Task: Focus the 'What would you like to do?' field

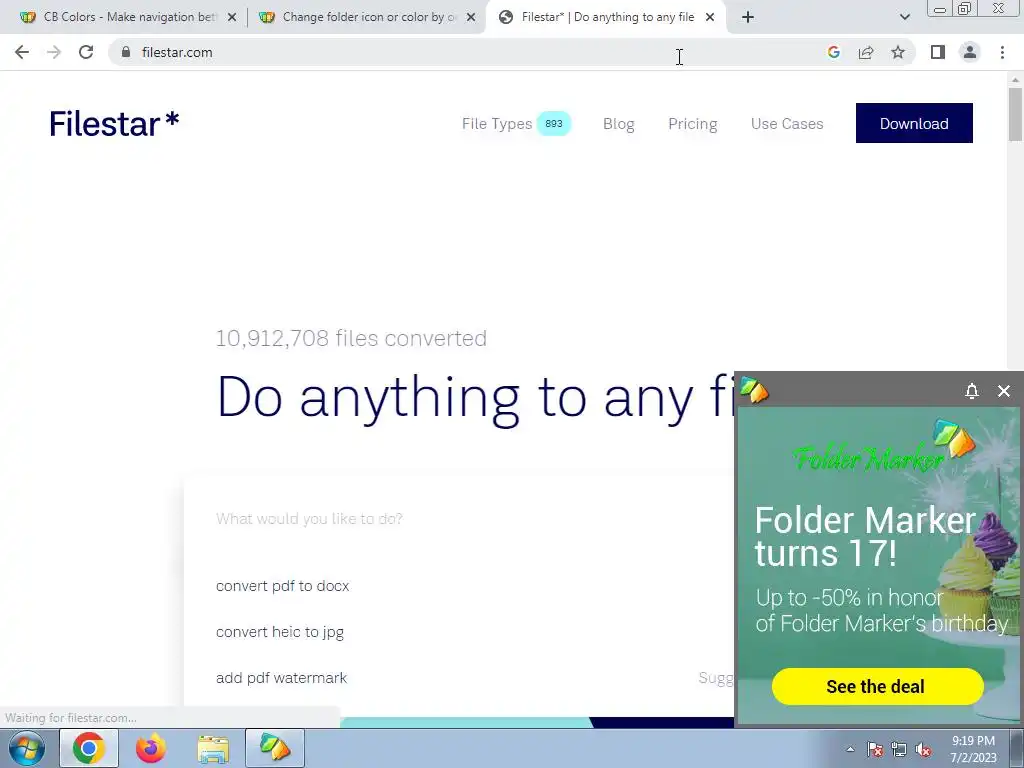Action: 457,519
